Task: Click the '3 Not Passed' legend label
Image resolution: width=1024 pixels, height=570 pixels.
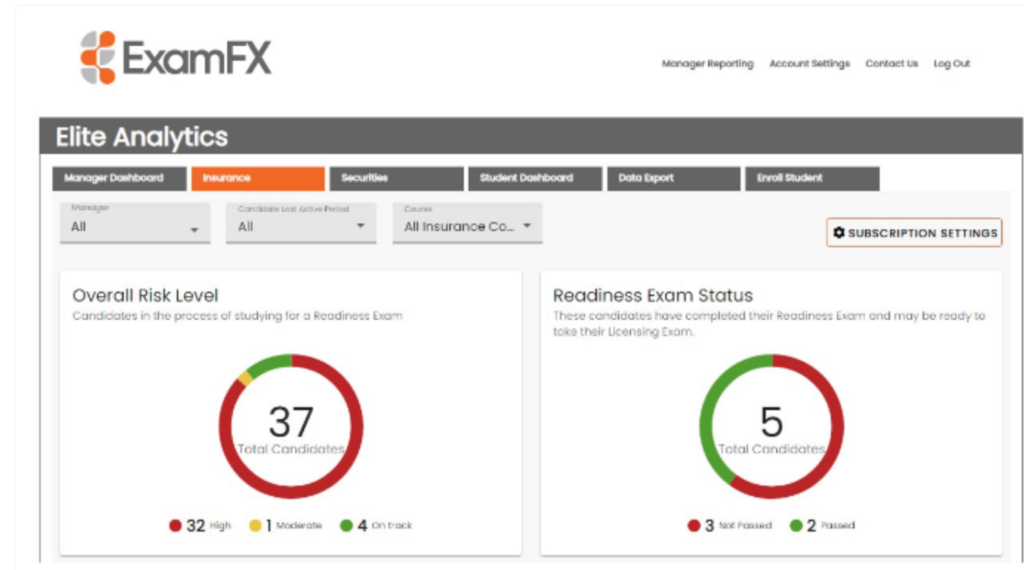Action: pyautogui.click(x=729, y=526)
